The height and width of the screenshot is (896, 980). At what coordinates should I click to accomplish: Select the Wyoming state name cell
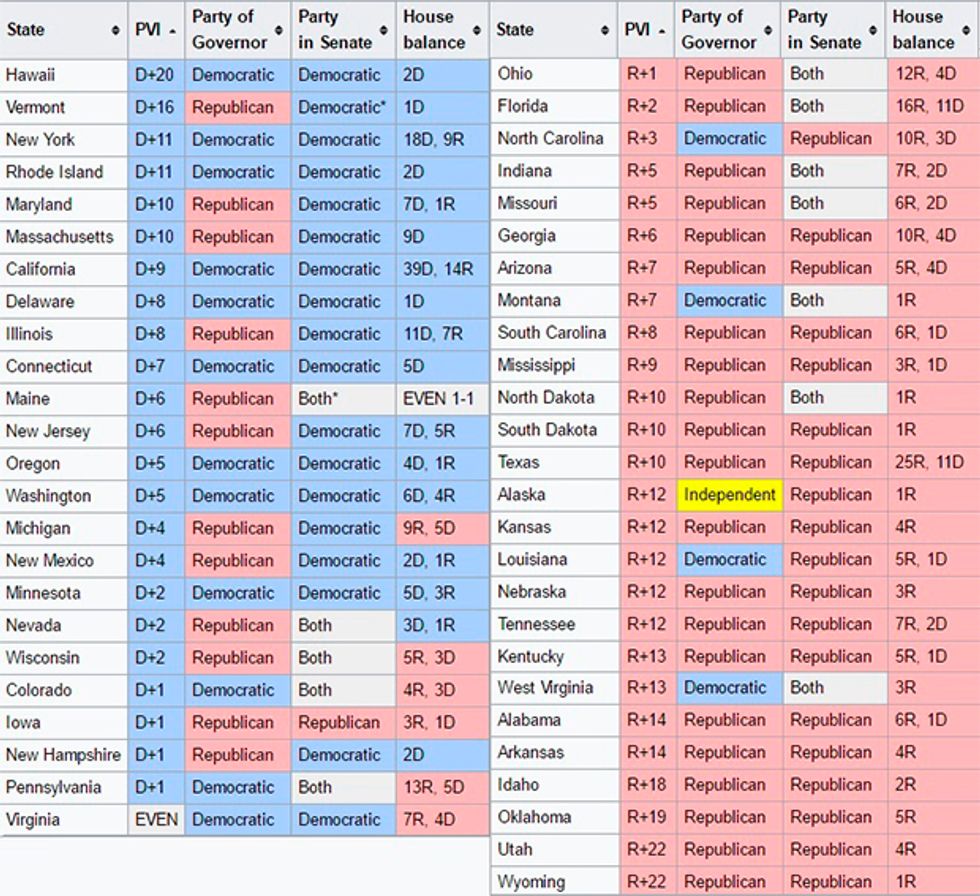click(x=555, y=882)
